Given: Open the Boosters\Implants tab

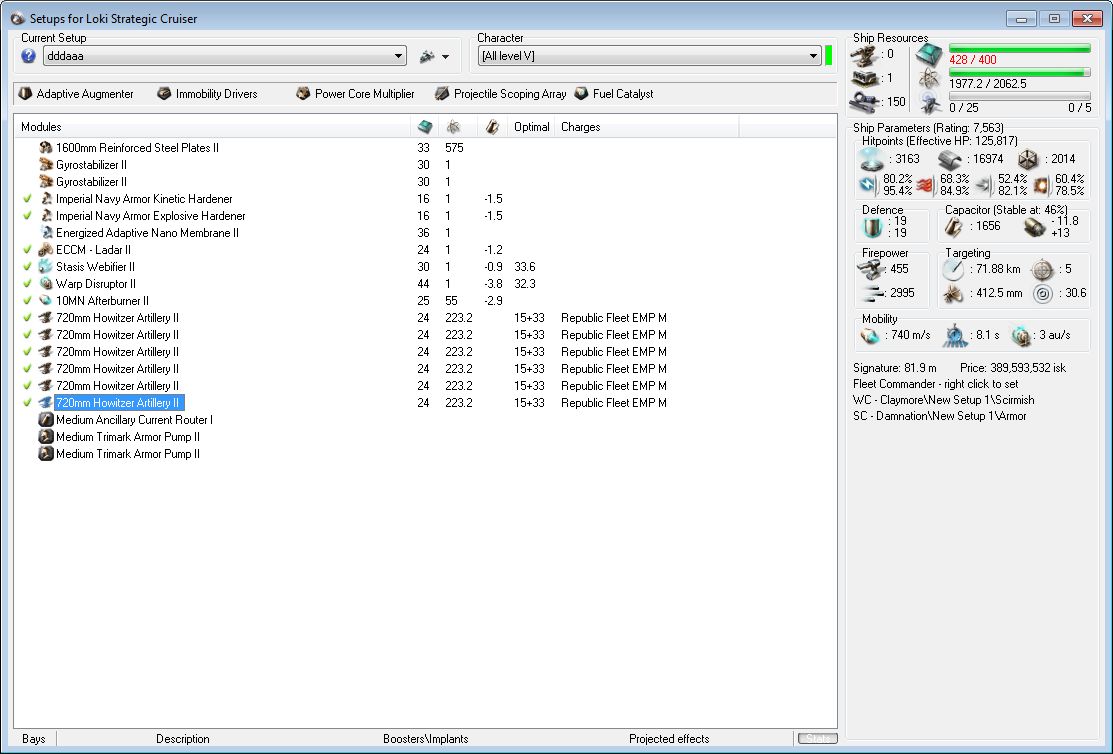Looking at the screenshot, I should click(x=426, y=739).
